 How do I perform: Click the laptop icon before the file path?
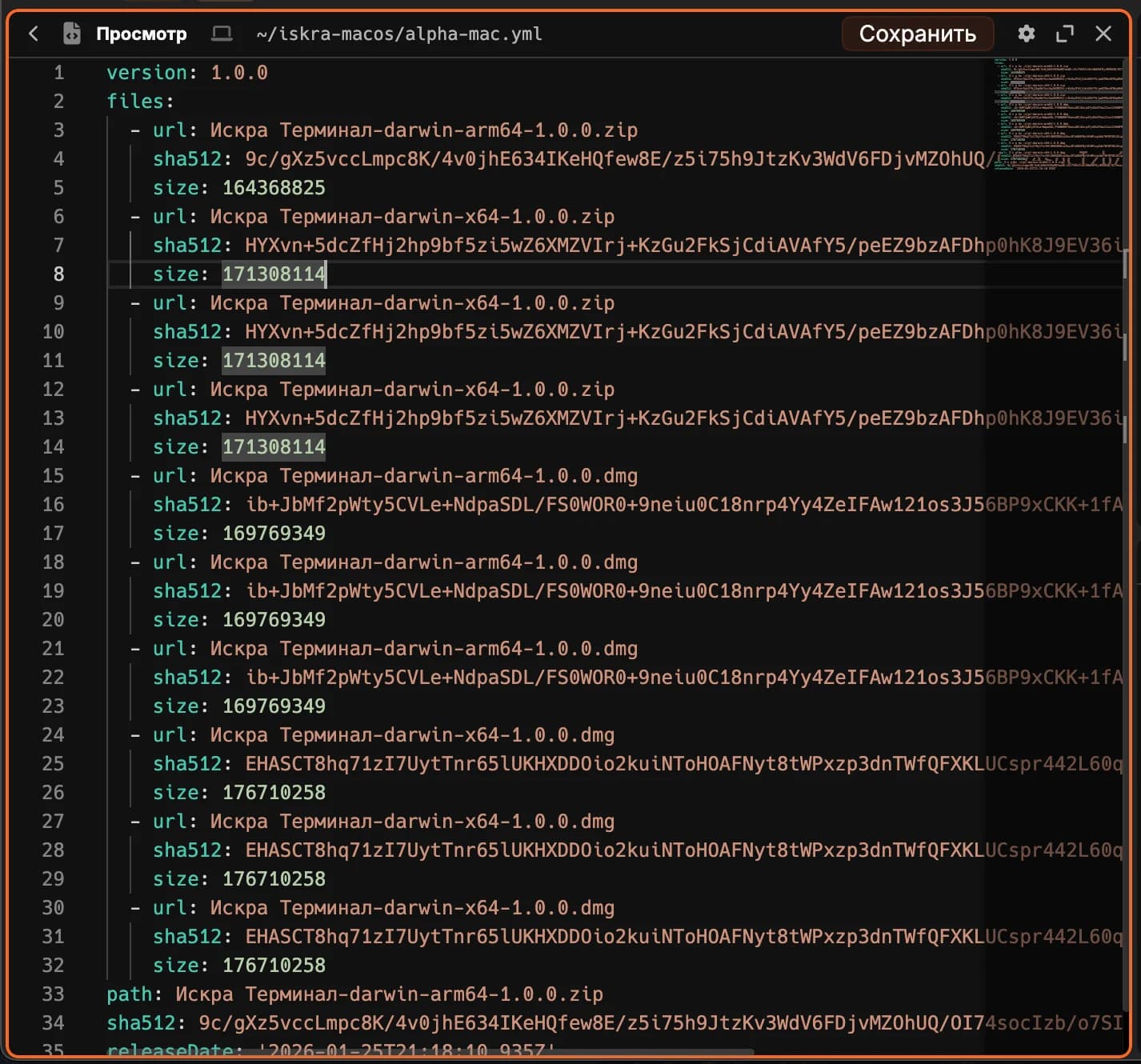(222, 34)
